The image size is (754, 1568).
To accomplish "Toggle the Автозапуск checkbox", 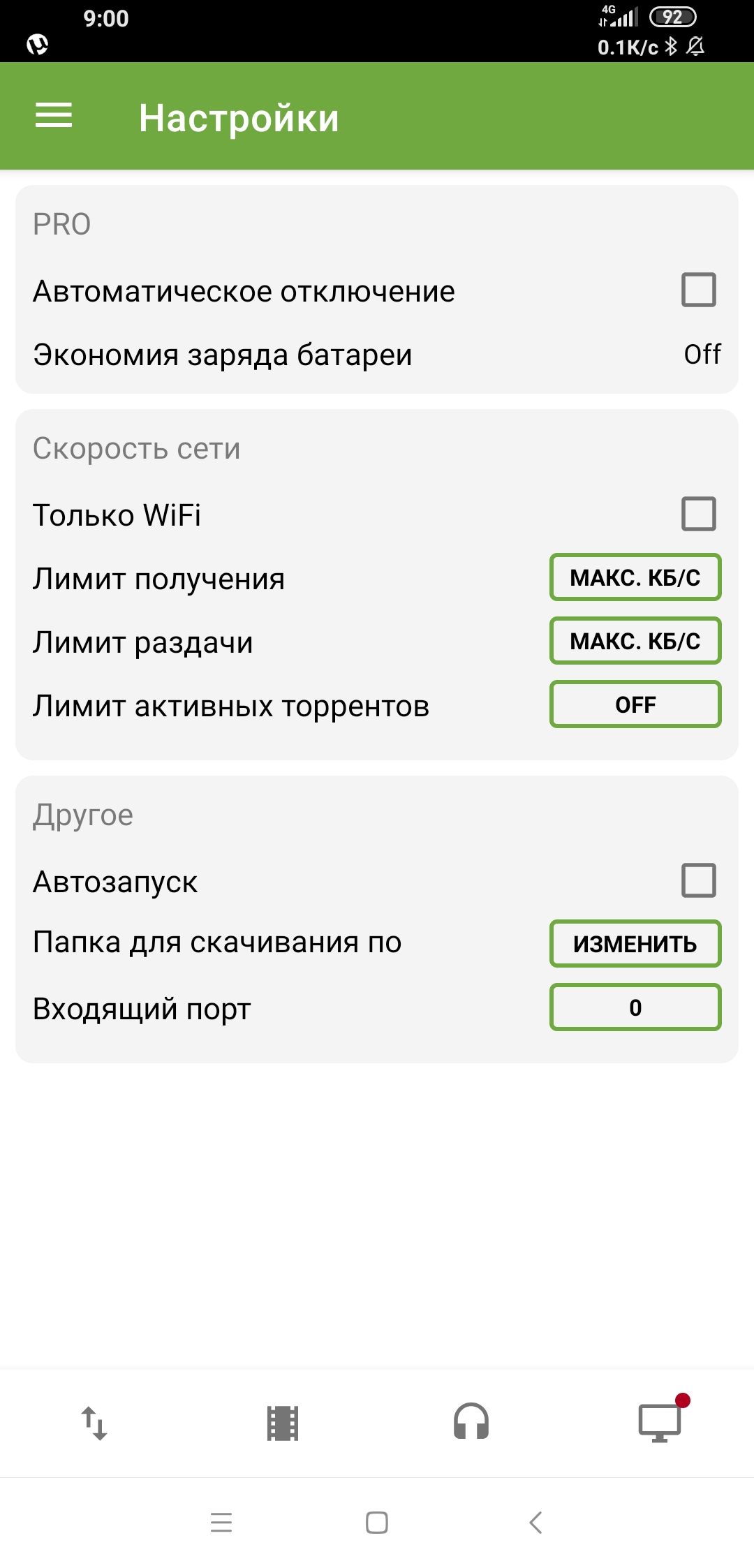I will click(699, 880).
